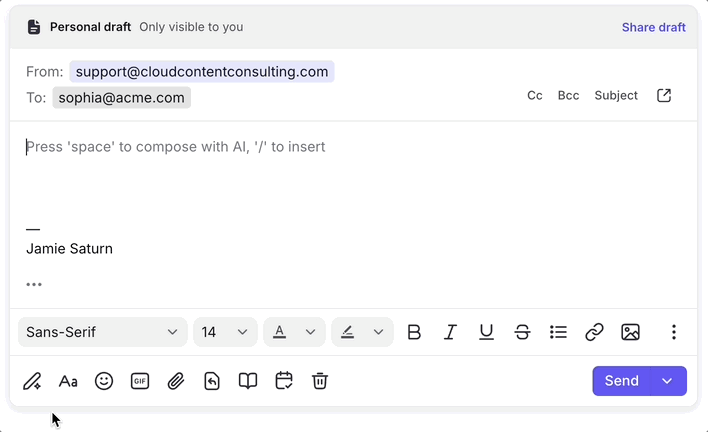Image resolution: width=708 pixels, height=432 pixels.
Task: Insert a bulleted list
Action: point(558,332)
